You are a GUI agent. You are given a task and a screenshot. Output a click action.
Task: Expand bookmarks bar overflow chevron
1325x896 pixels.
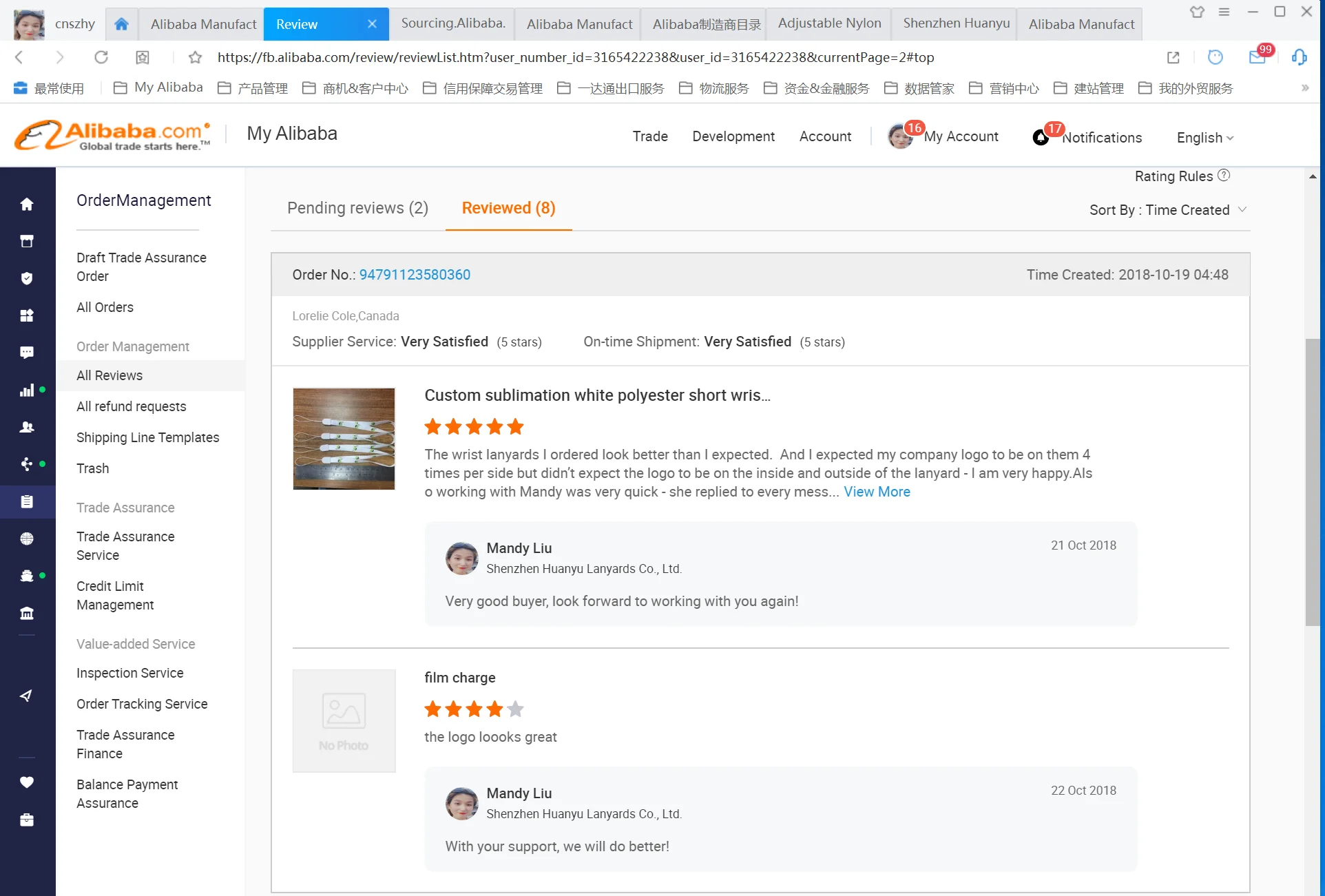[x=1304, y=88]
